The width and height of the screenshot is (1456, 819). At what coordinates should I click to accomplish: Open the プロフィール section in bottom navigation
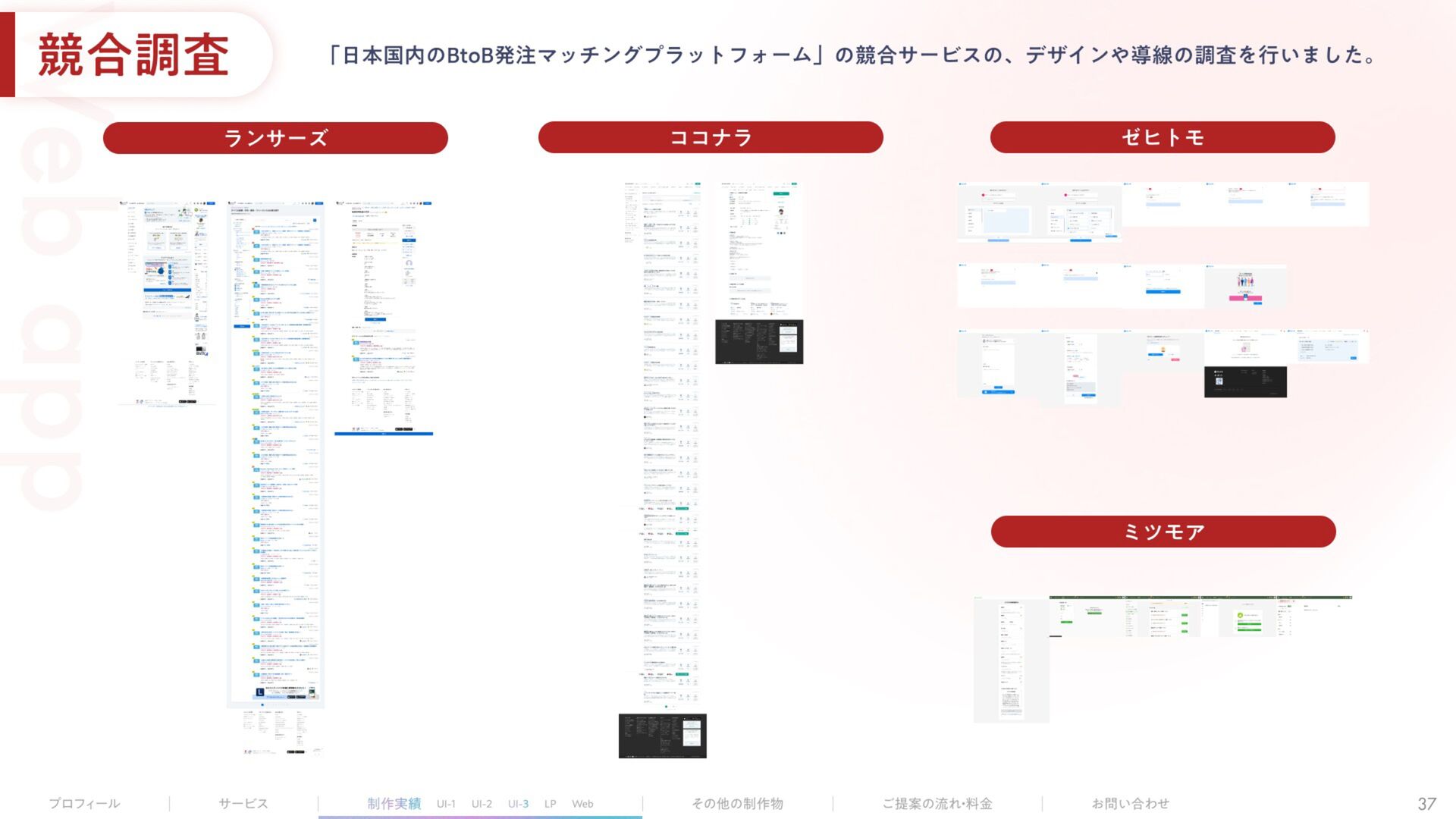coord(84,803)
